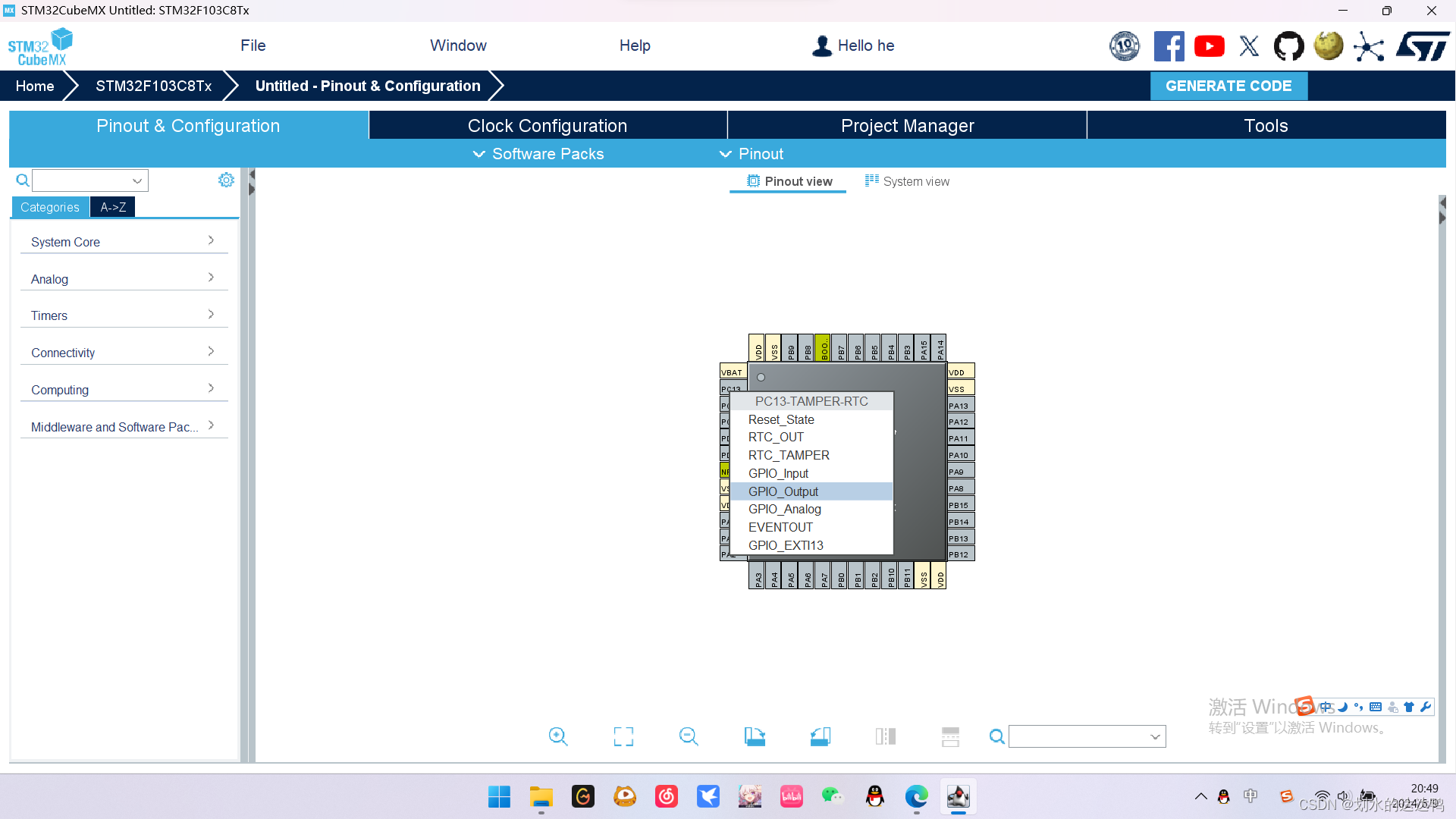Zoom in on the chip pinout
Image resolution: width=1456 pixels, height=819 pixels.
558,736
